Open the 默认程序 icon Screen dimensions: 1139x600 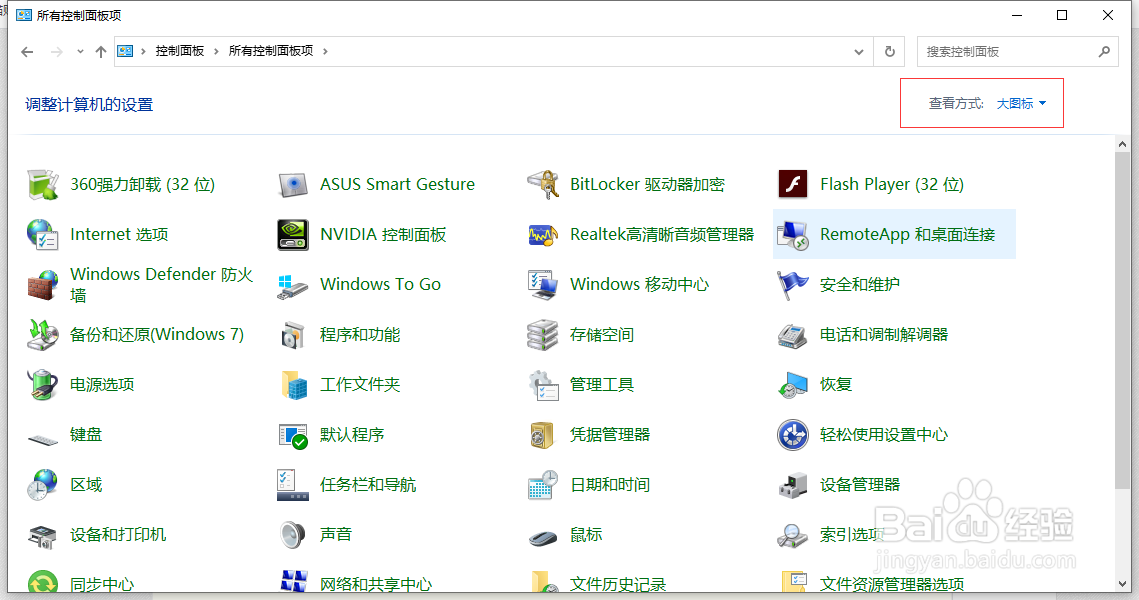[293, 434]
